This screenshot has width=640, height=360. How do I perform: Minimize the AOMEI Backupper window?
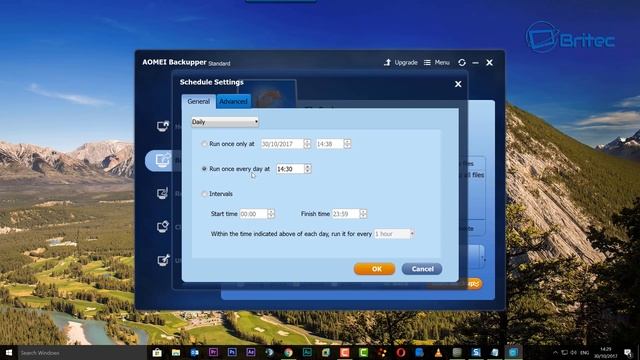point(476,62)
